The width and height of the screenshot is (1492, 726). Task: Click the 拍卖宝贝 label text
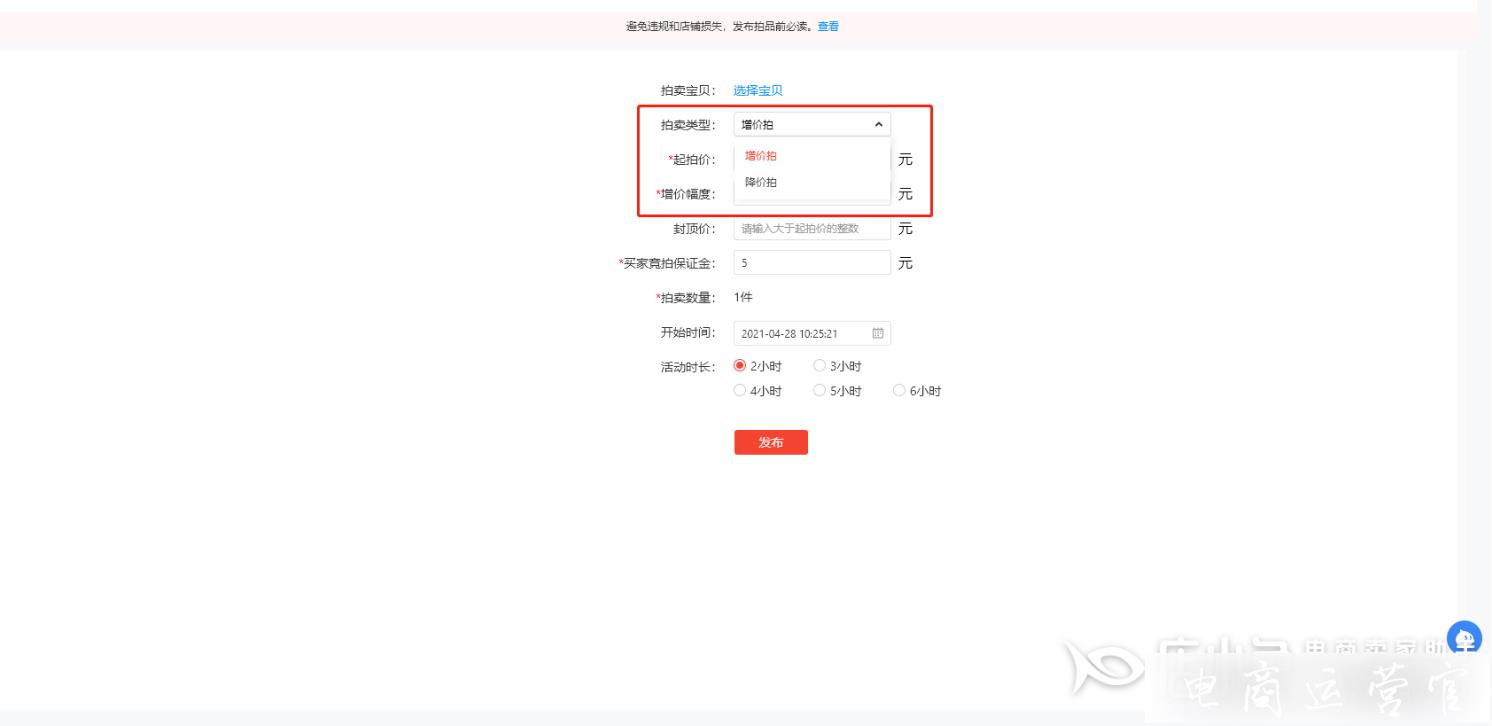point(689,91)
